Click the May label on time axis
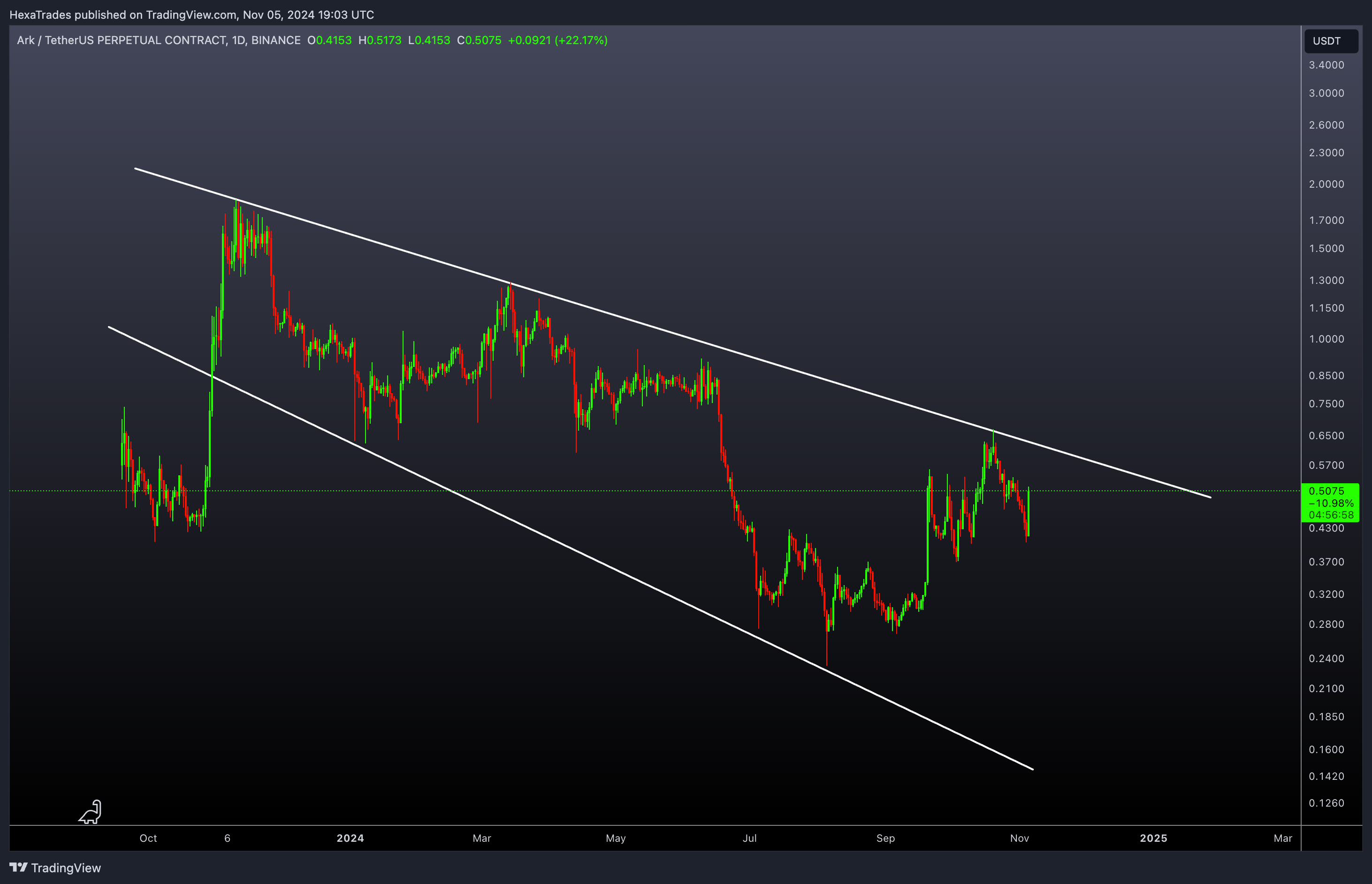 coord(616,838)
